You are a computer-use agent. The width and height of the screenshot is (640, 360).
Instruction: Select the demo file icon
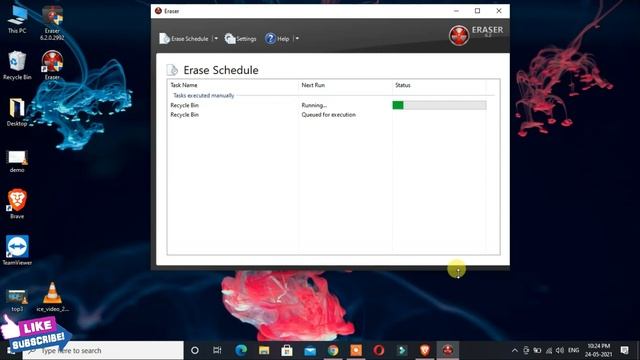17,160
